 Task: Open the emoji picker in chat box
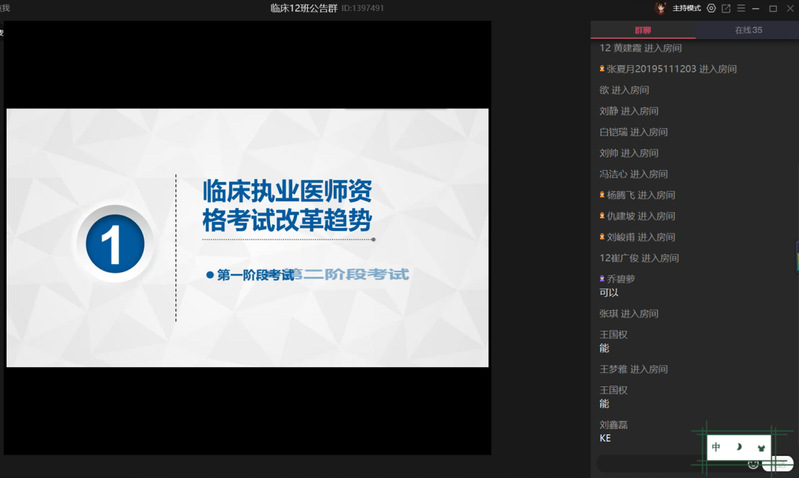(753, 464)
